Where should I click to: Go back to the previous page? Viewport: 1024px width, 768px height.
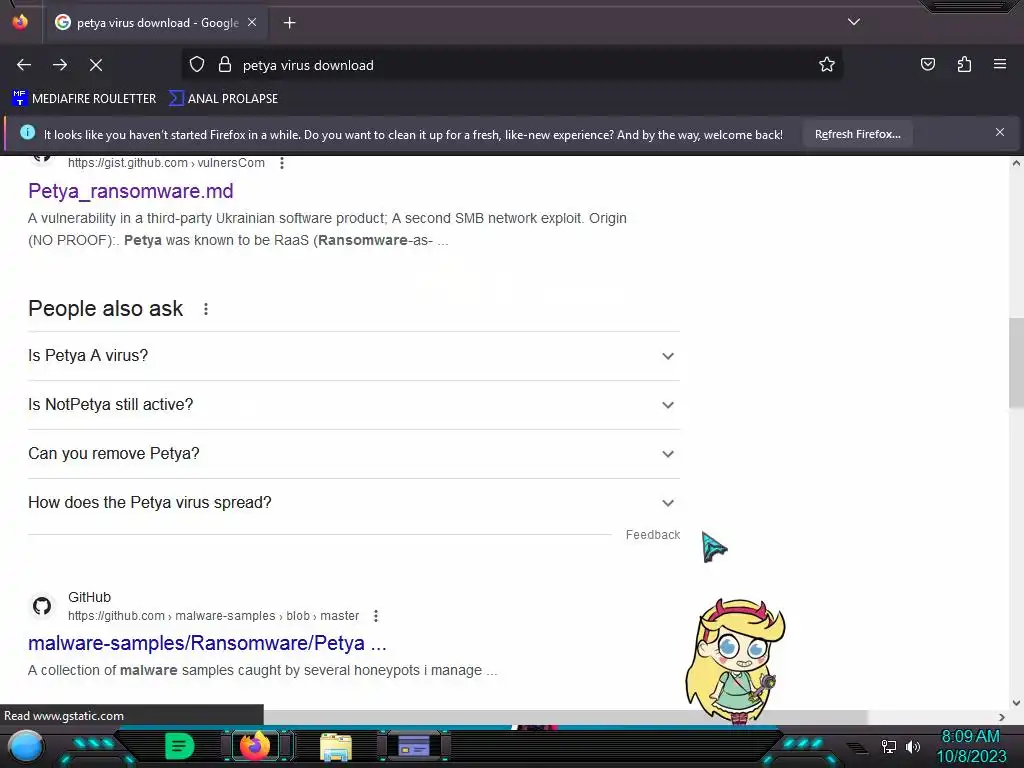pos(24,65)
